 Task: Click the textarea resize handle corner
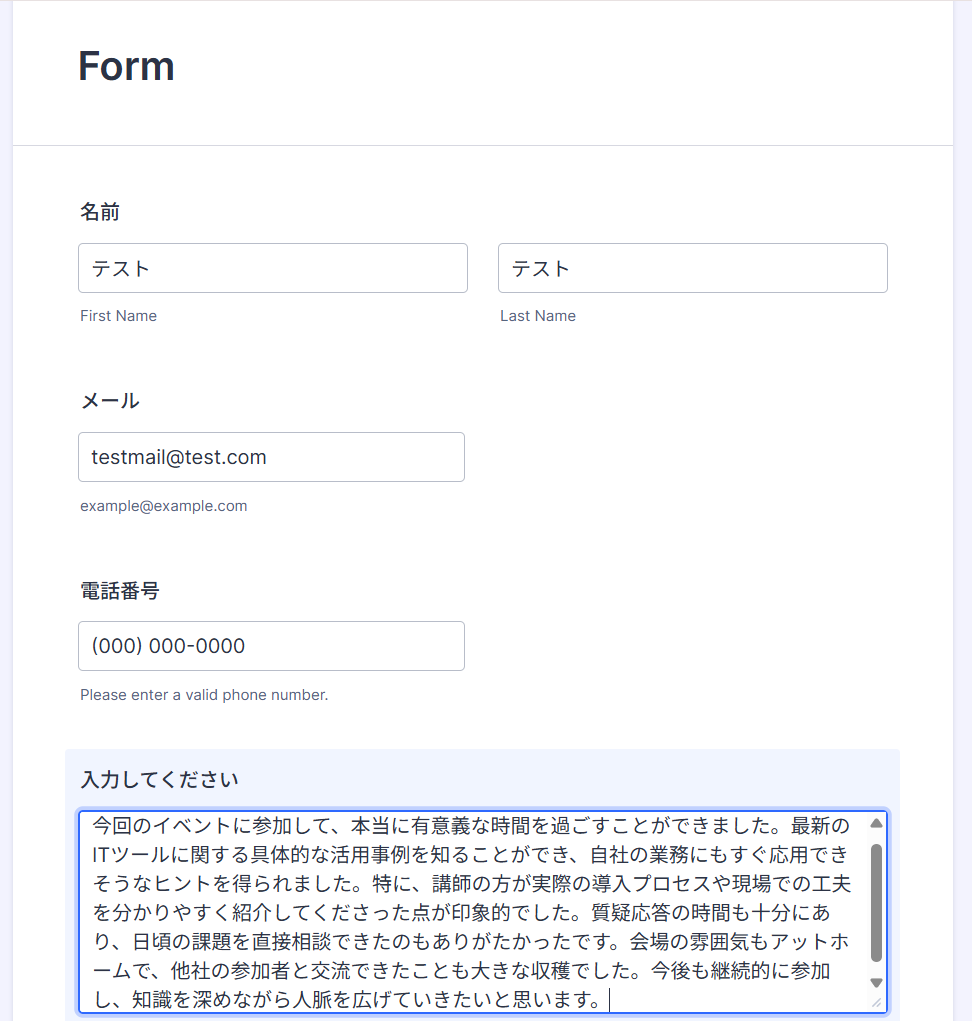tap(876, 1003)
